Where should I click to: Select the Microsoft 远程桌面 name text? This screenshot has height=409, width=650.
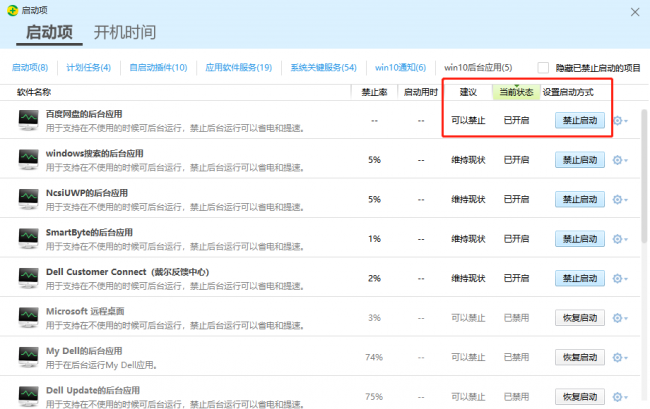click(85, 311)
